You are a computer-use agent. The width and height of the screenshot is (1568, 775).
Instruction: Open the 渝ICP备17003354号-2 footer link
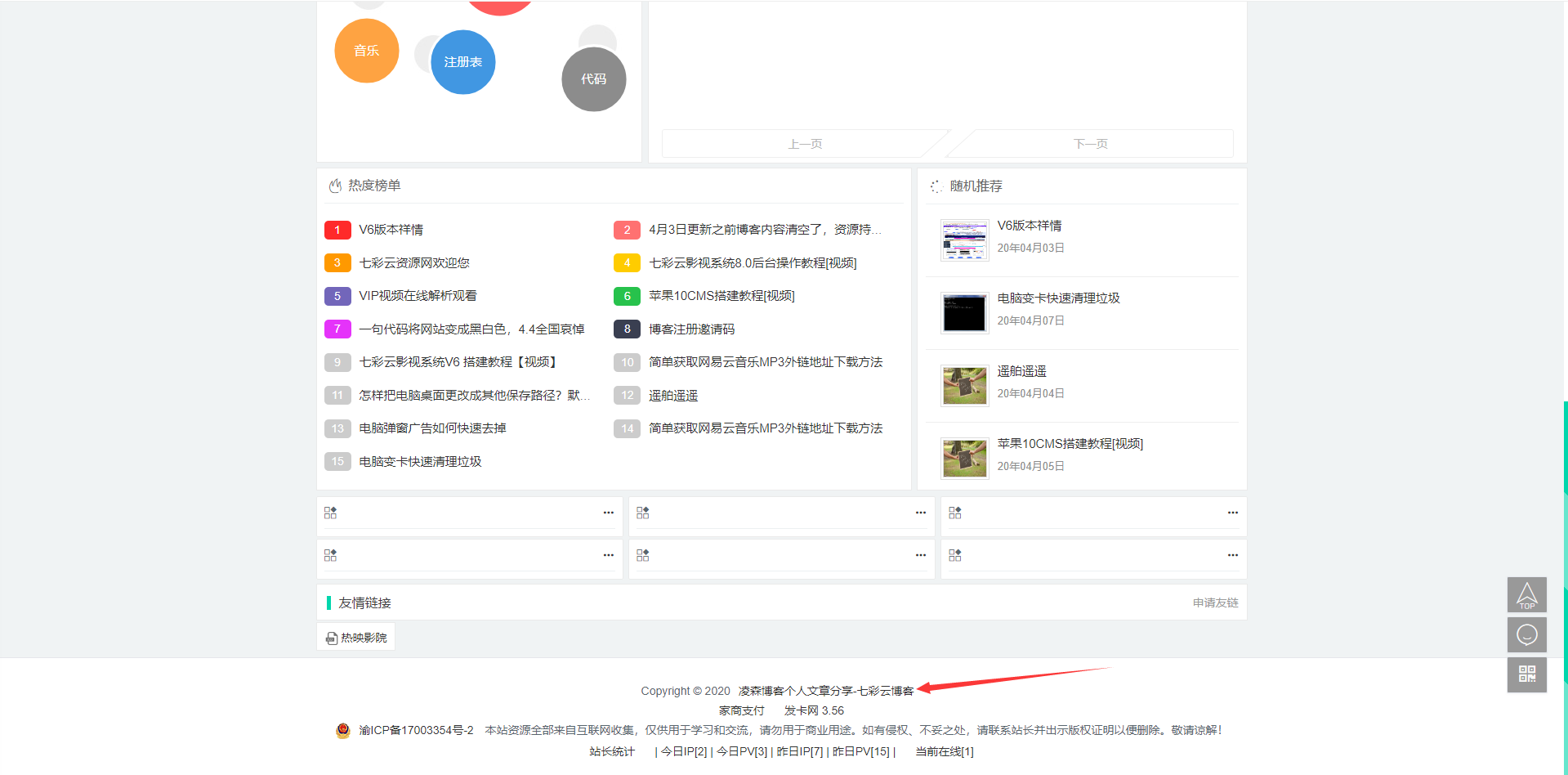pos(416,730)
